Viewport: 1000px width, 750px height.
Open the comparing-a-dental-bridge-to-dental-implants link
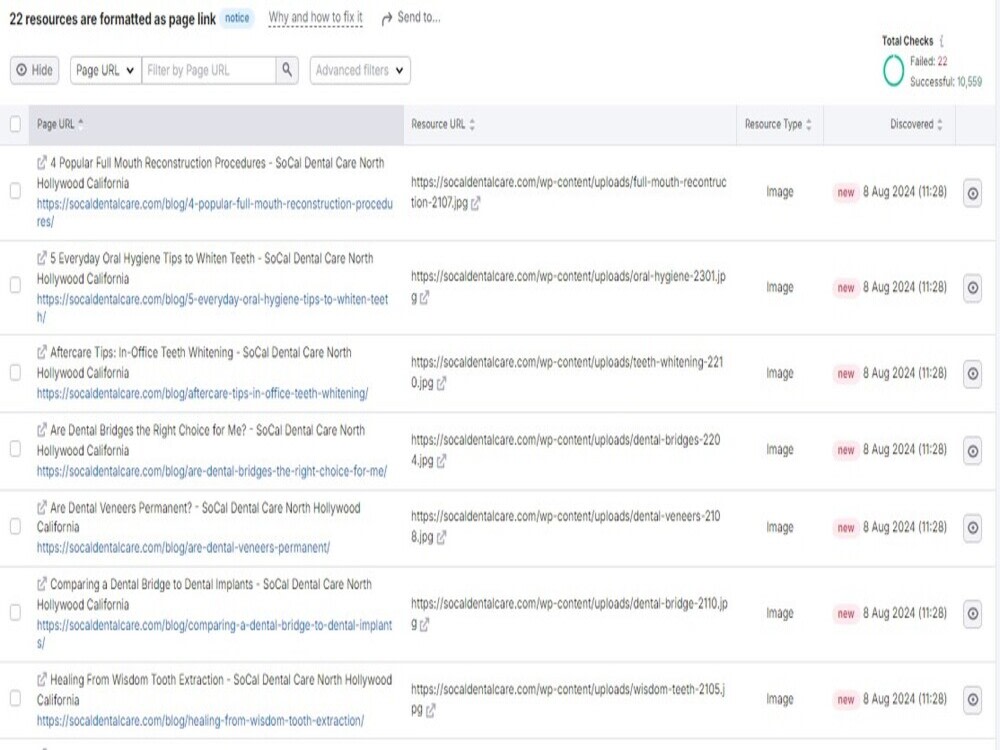[x=214, y=633]
